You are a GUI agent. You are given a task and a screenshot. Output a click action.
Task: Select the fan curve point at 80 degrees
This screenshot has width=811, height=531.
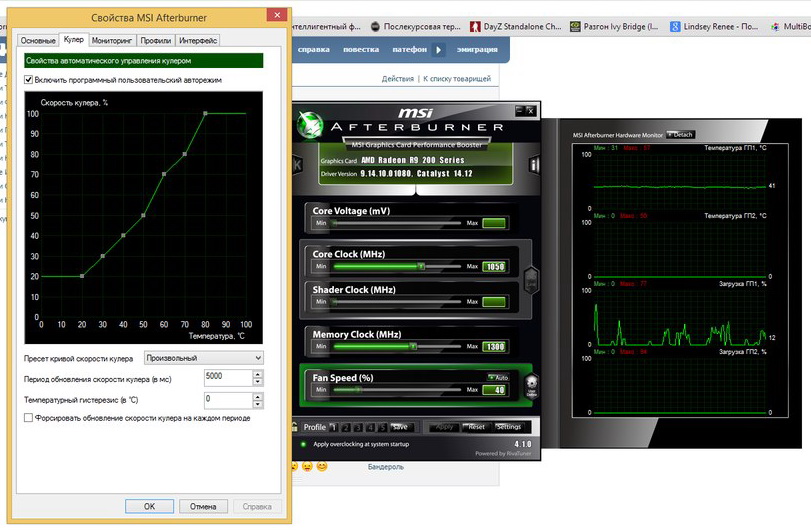[205, 113]
